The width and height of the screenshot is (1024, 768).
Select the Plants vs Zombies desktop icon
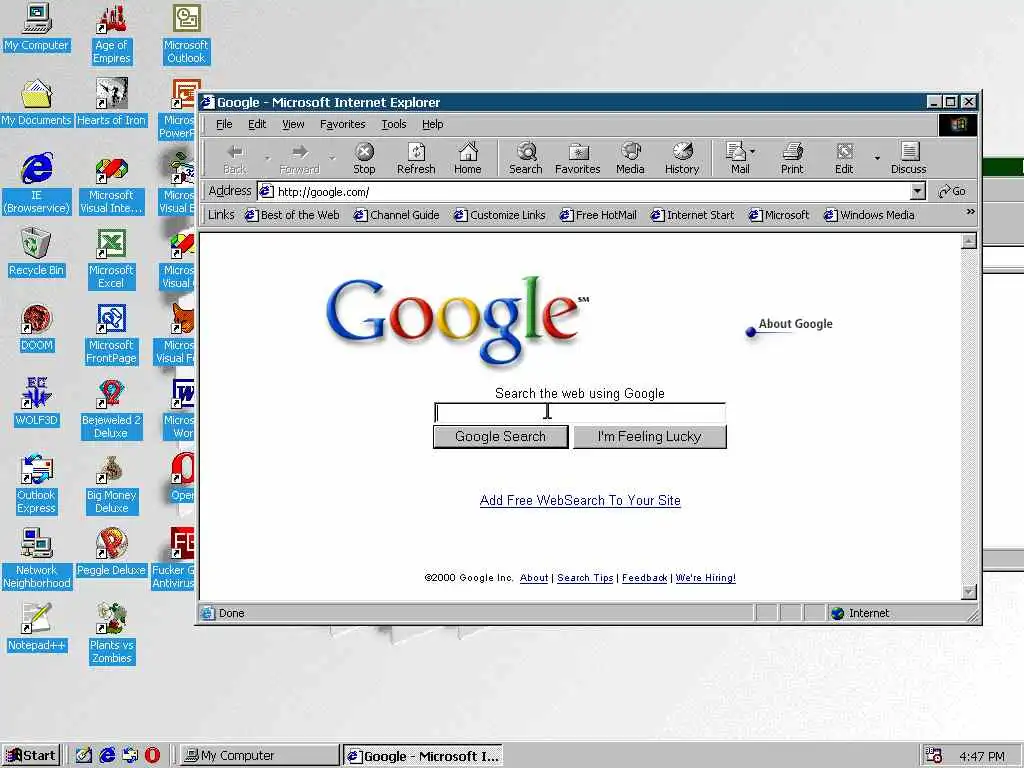coord(111,634)
